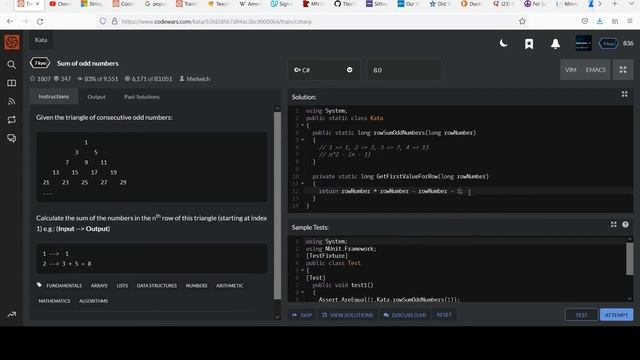
Task: Switch to the GitHub browser tab
Action: pos(345,4)
